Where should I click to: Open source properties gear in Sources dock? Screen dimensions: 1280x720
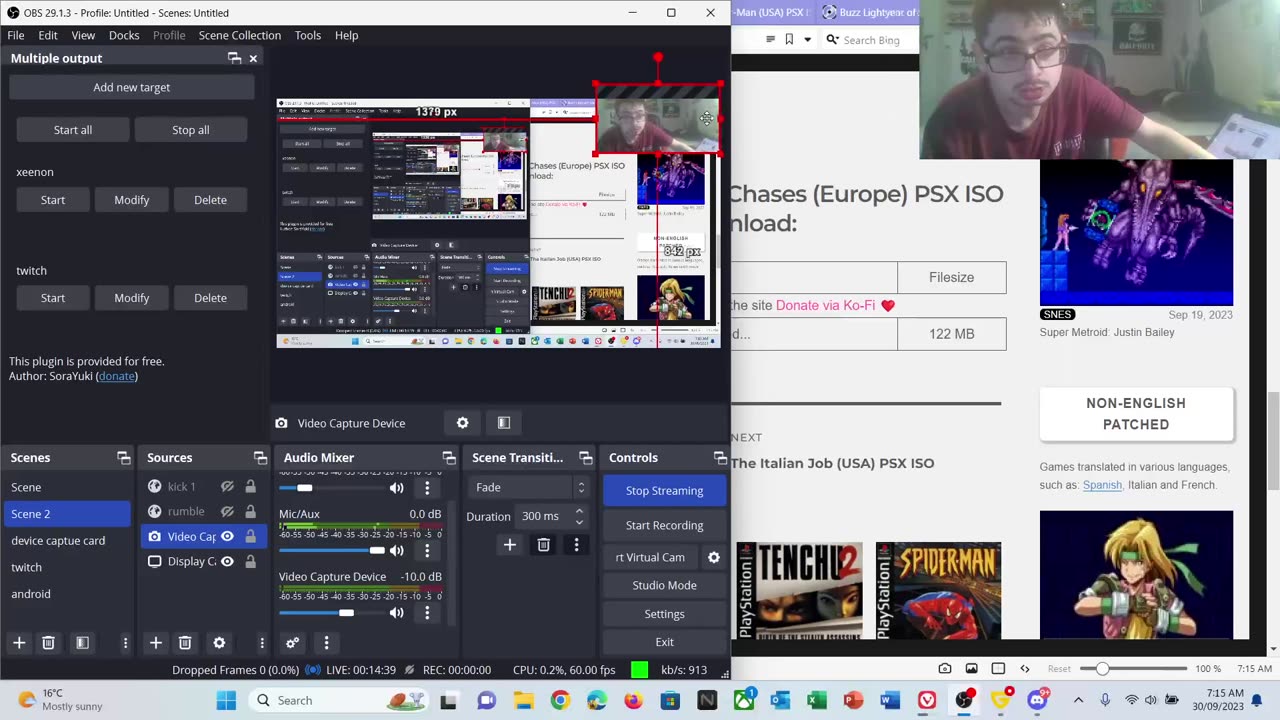219,643
